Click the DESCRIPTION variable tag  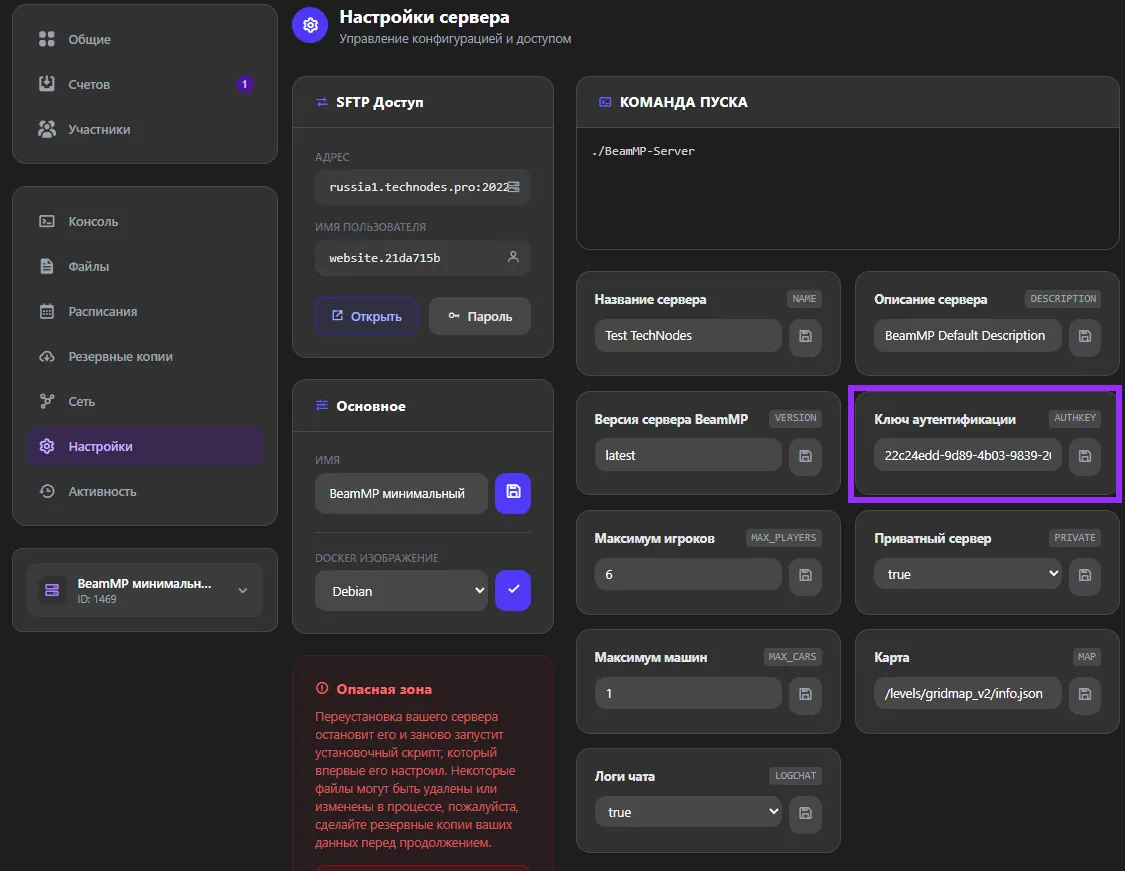(x=1063, y=298)
